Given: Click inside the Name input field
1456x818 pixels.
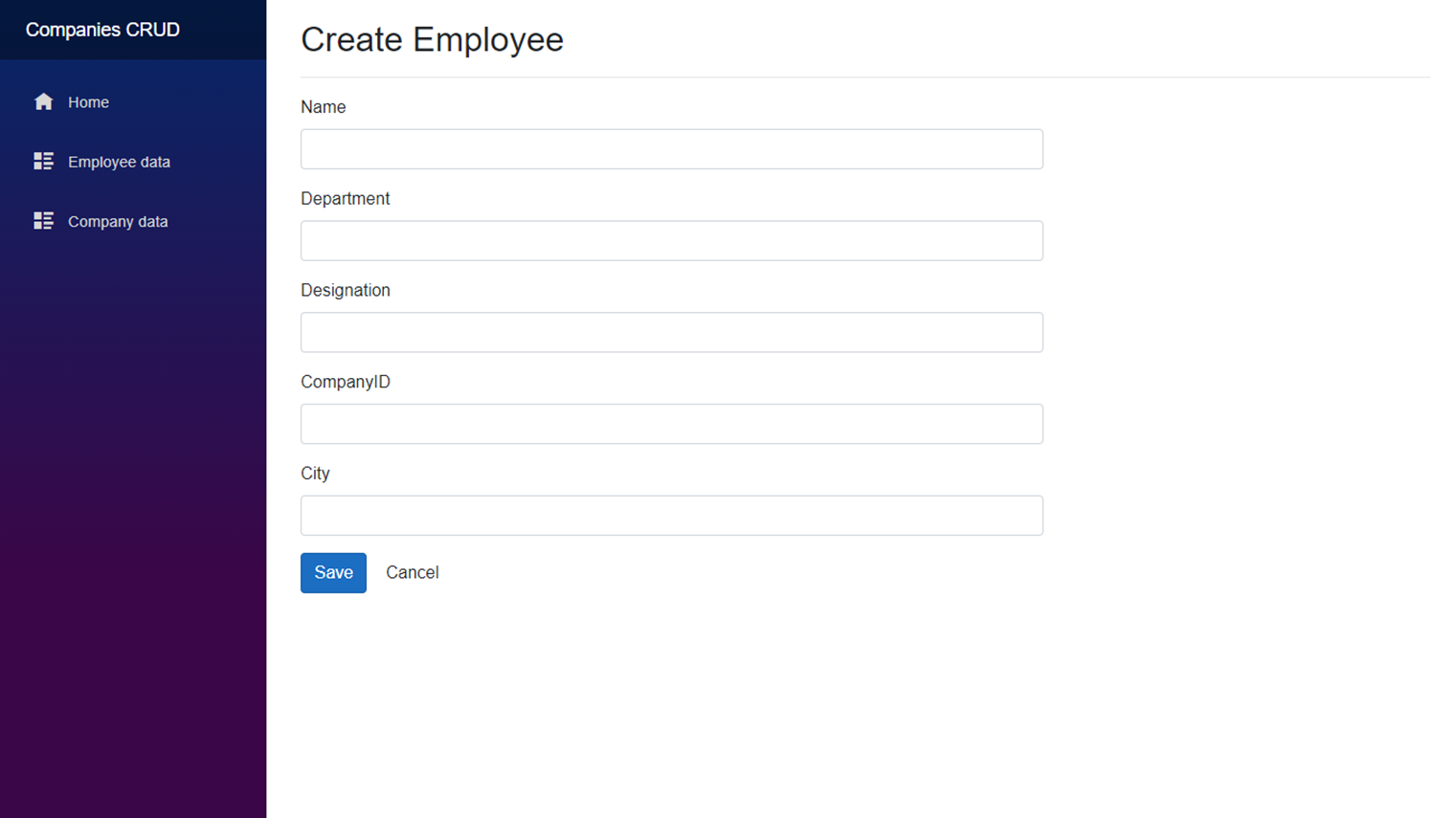Looking at the screenshot, I should click(671, 148).
